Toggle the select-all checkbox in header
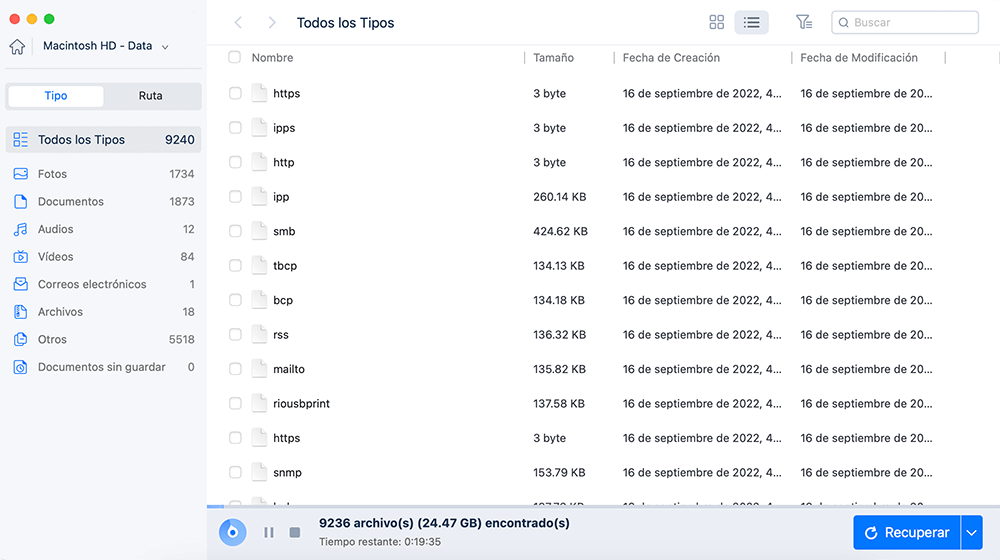 (235, 57)
